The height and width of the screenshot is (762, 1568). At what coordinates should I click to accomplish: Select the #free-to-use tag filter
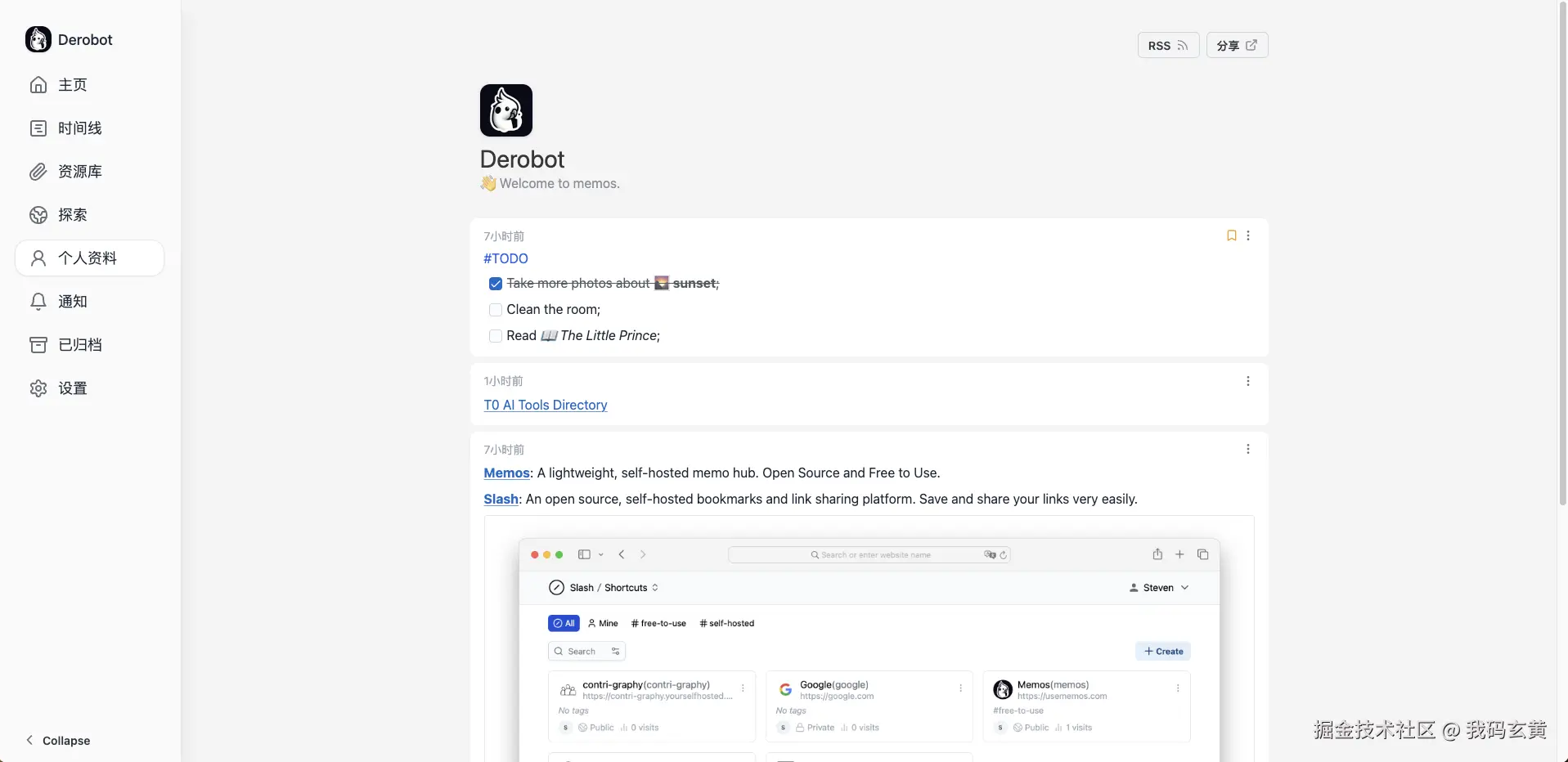[658, 623]
